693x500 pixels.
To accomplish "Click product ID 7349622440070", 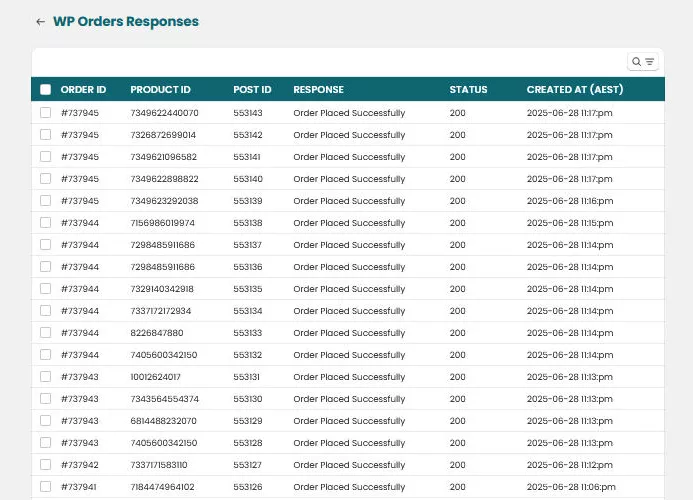I will coord(164,113).
